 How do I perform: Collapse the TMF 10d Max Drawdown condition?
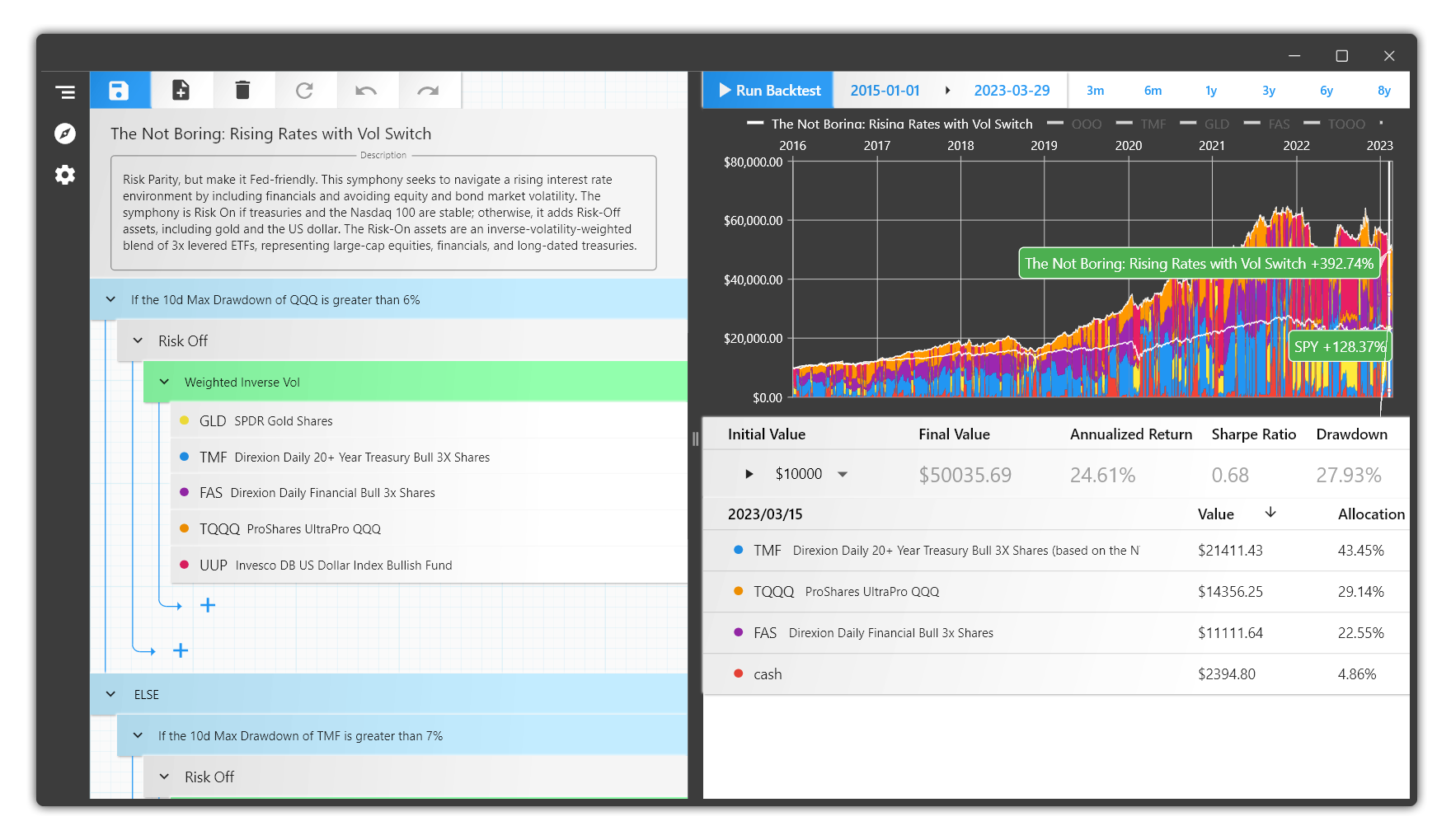(139, 735)
